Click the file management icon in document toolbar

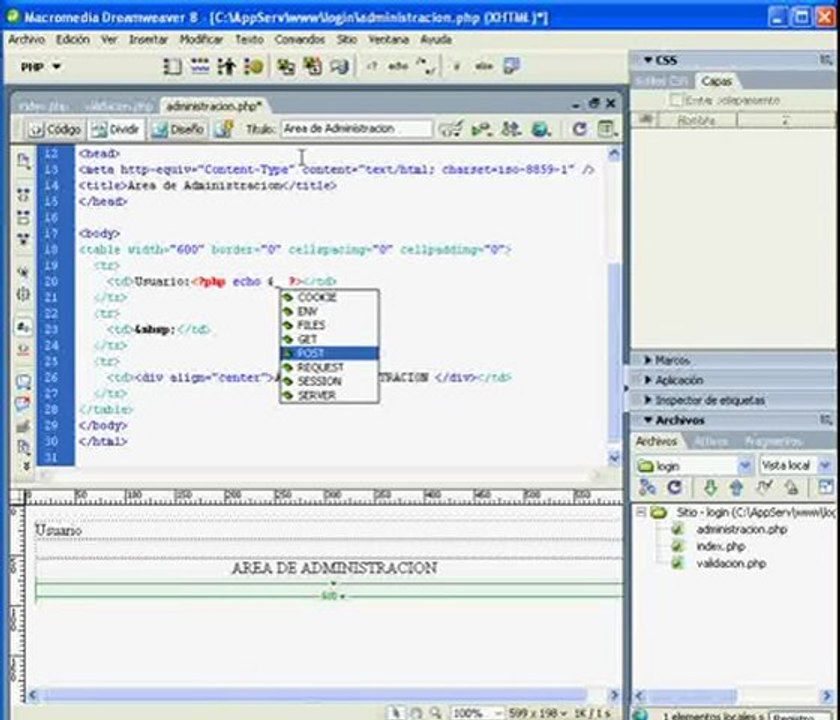511,129
